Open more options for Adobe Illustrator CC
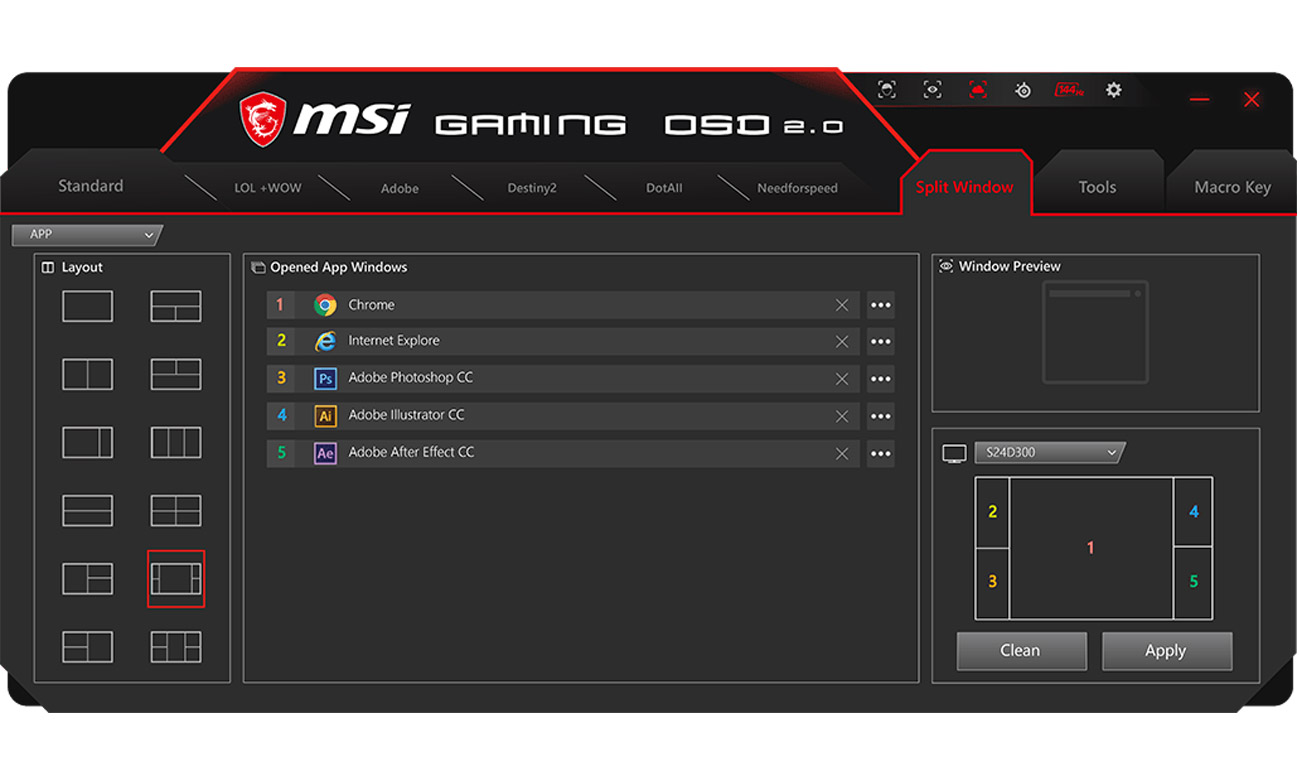The height and width of the screenshot is (780, 1300). tap(880, 416)
